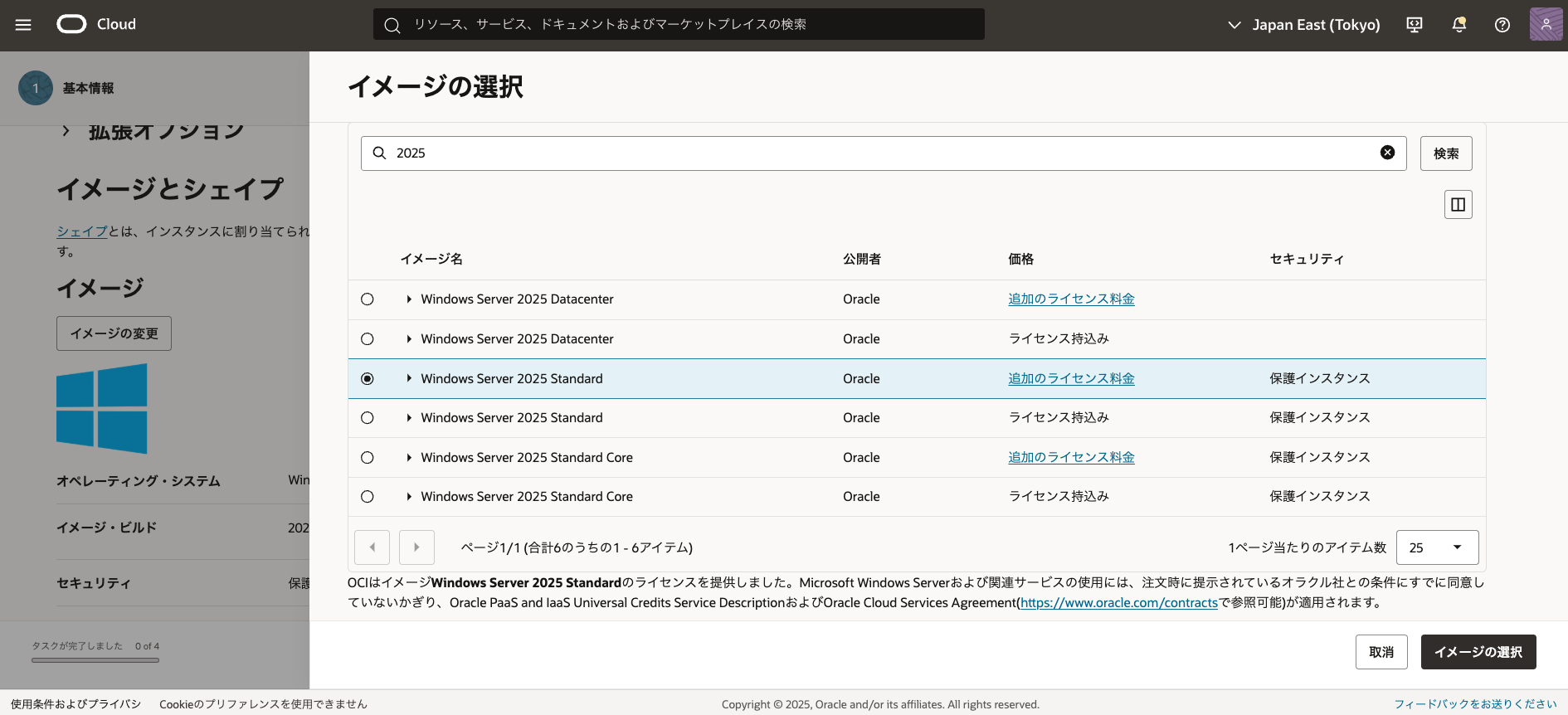The width and height of the screenshot is (1568, 715).
Task: Expand Standard Core 追加のライセンス料金 row
Action: [409, 458]
